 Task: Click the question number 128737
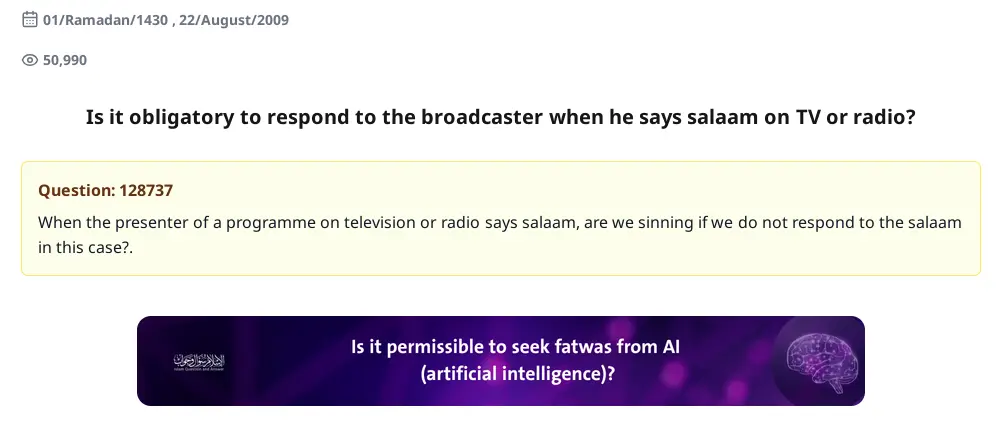[139, 190]
